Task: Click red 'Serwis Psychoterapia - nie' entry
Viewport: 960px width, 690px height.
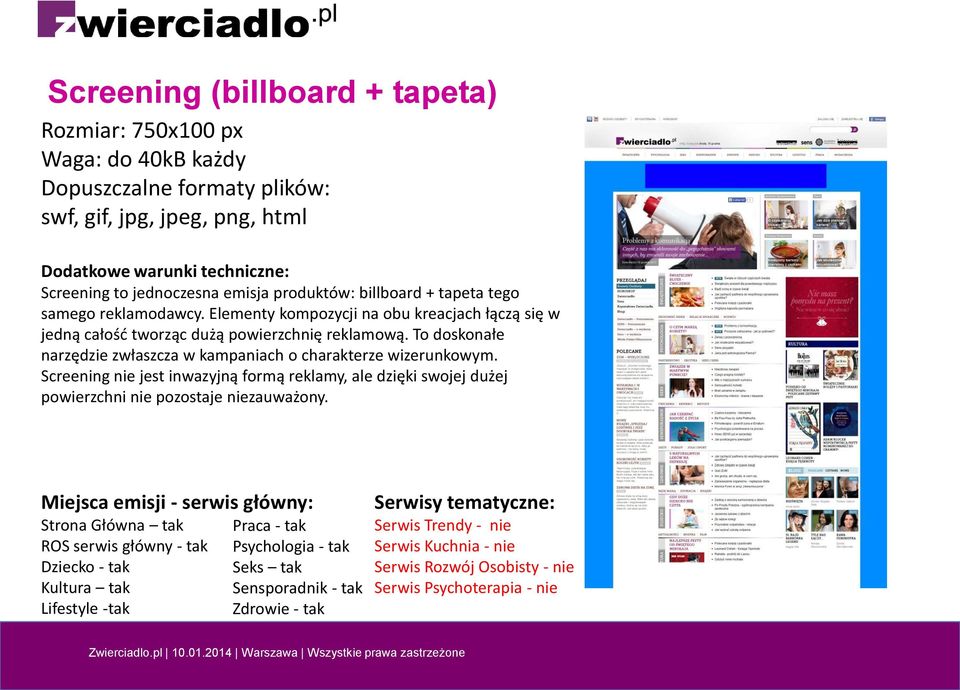Action: 466,588
